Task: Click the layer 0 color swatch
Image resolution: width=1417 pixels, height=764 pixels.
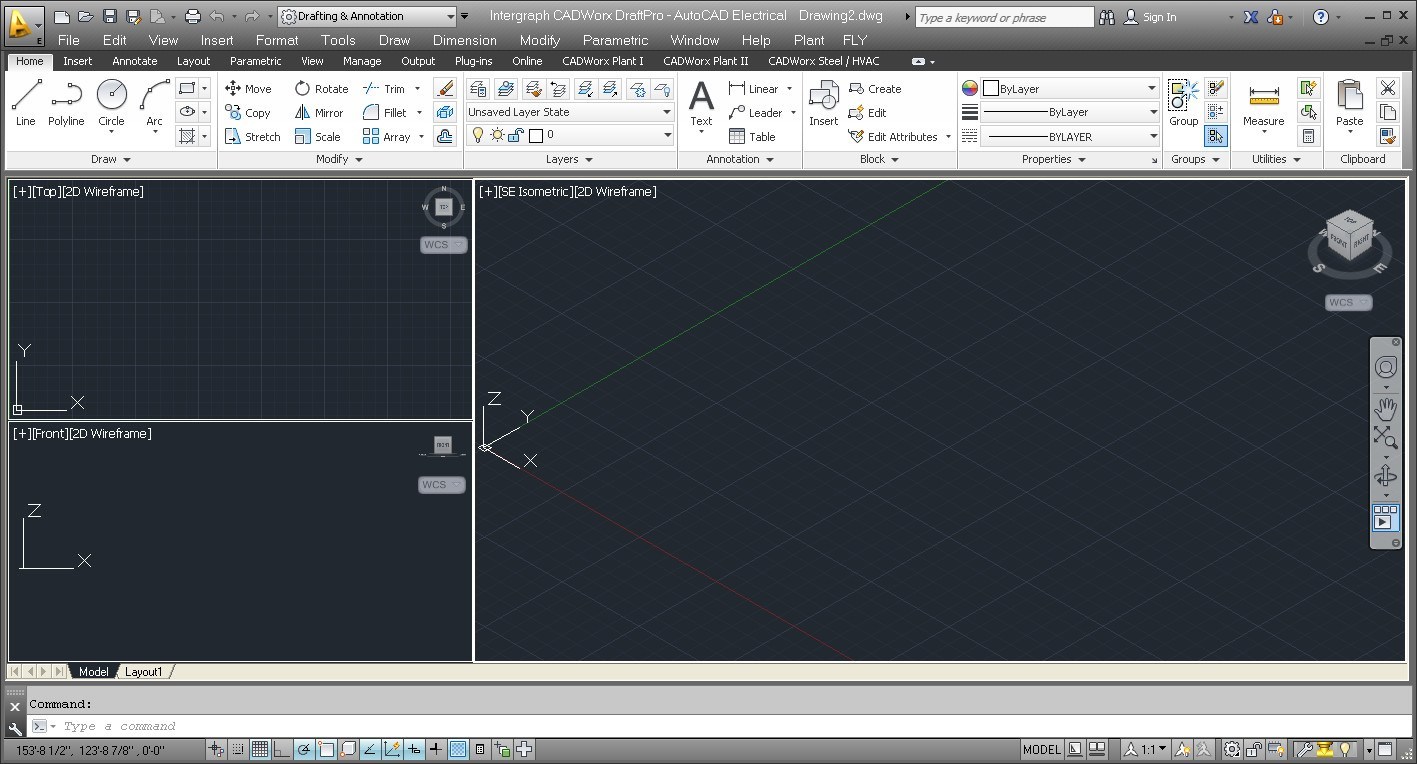Action: (x=535, y=135)
